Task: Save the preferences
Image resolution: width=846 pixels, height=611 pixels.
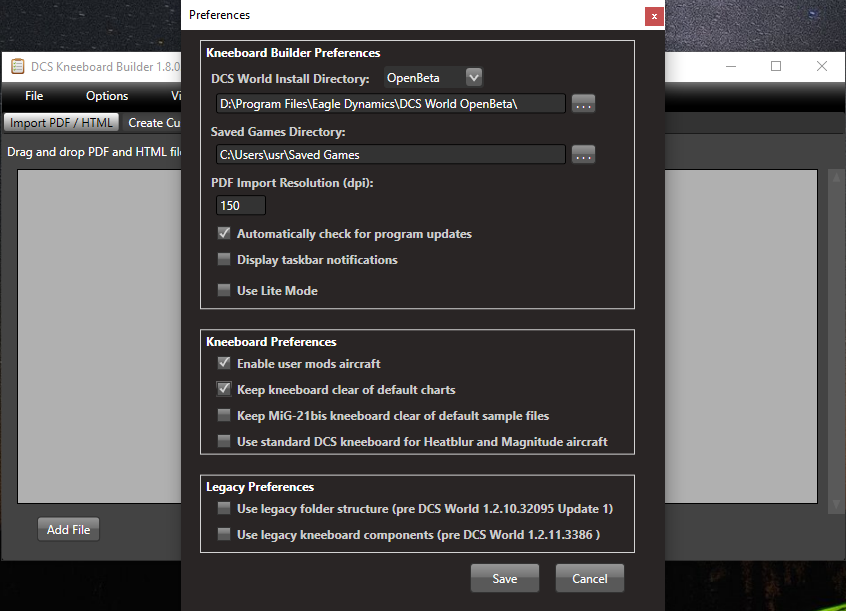Action: click(504, 579)
